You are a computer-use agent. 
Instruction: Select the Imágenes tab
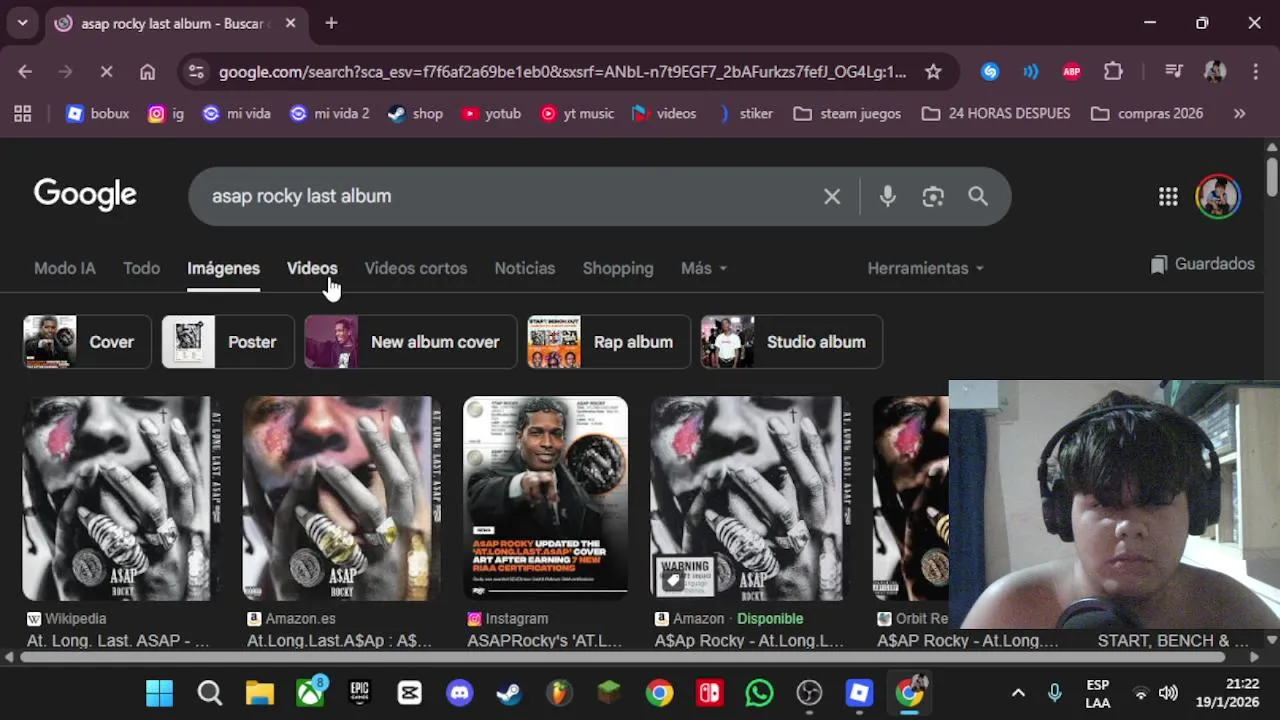(223, 268)
